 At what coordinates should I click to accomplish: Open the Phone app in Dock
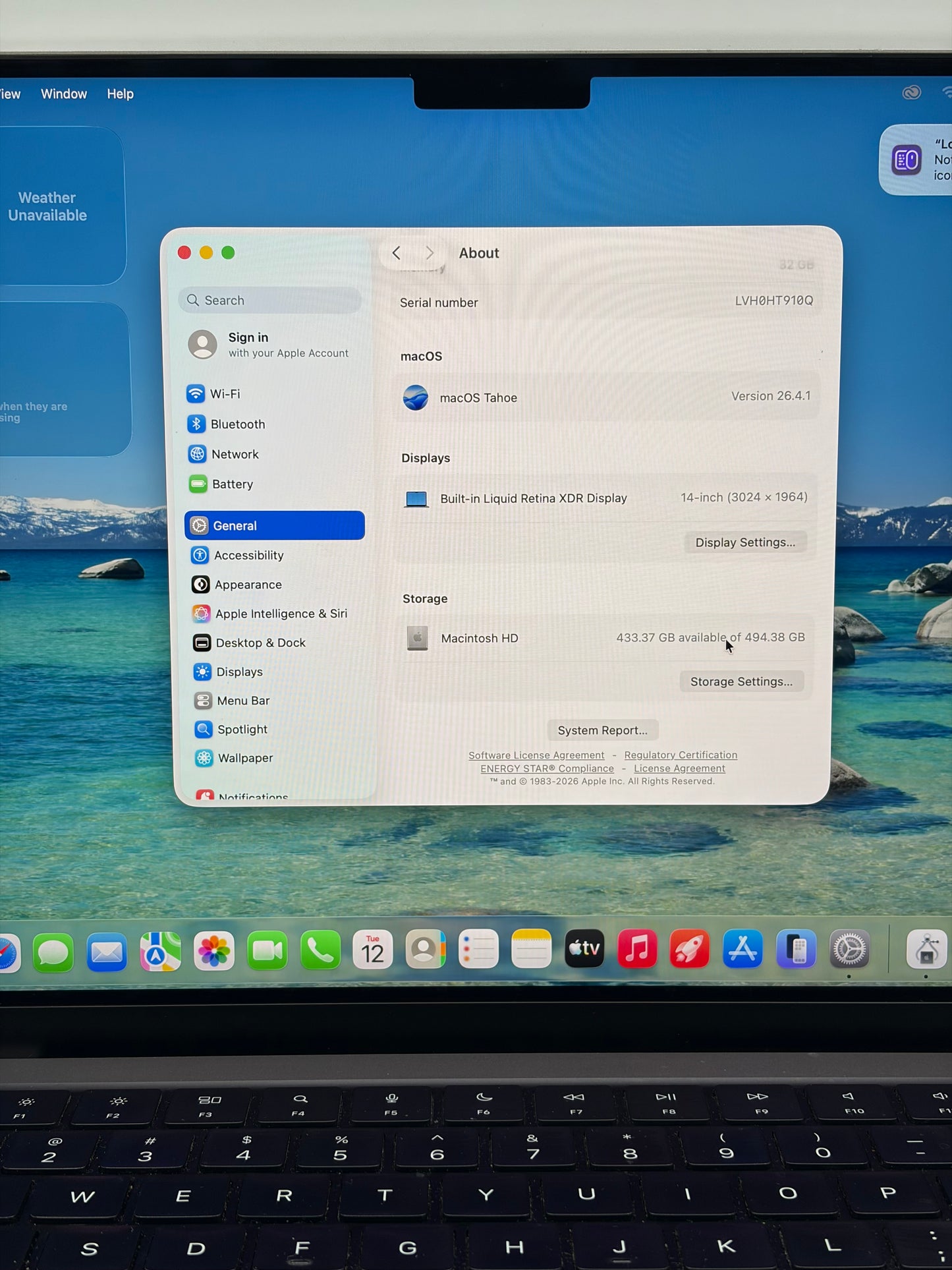[x=320, y=950]
